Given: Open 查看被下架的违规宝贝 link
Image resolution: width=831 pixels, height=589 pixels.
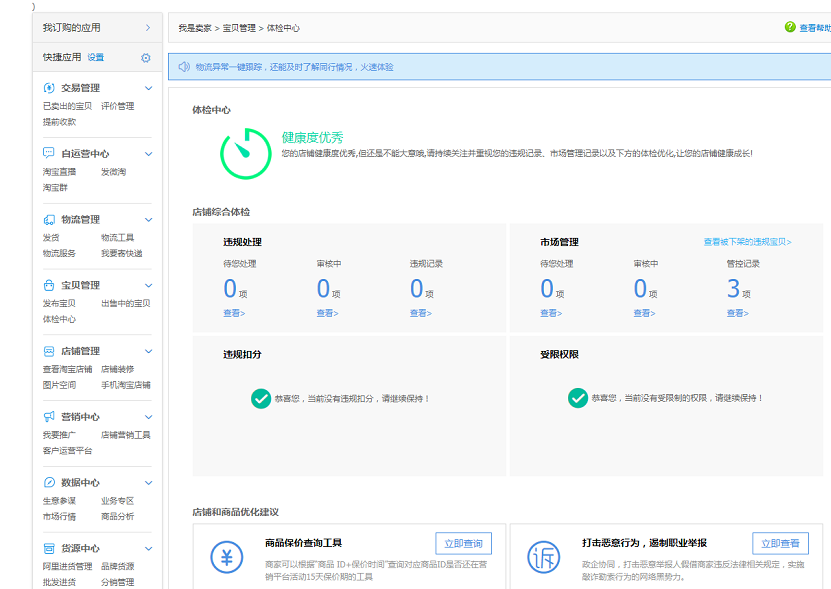Looking at the screenshot, I should pyautogui.click(x=747, y=242).
